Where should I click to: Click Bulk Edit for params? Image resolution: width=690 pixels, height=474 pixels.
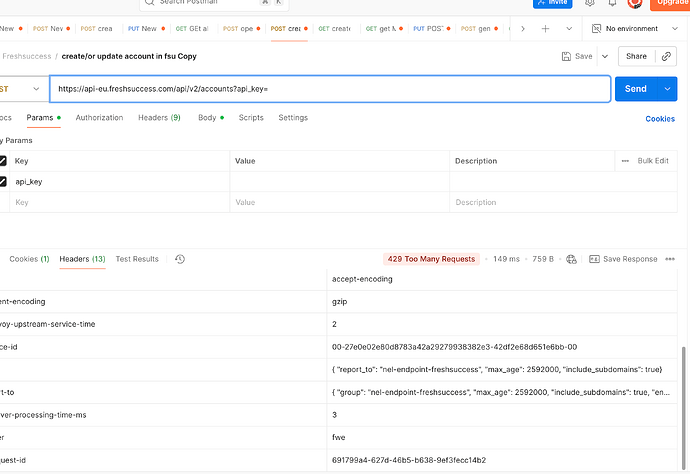click(x=653, y=161)
